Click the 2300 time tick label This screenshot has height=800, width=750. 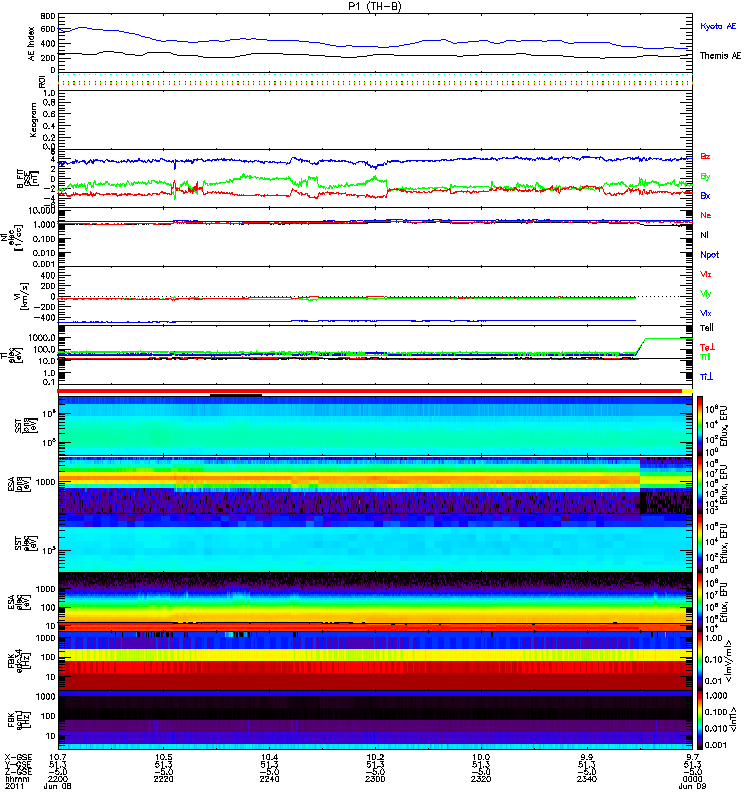coord(375,779)
